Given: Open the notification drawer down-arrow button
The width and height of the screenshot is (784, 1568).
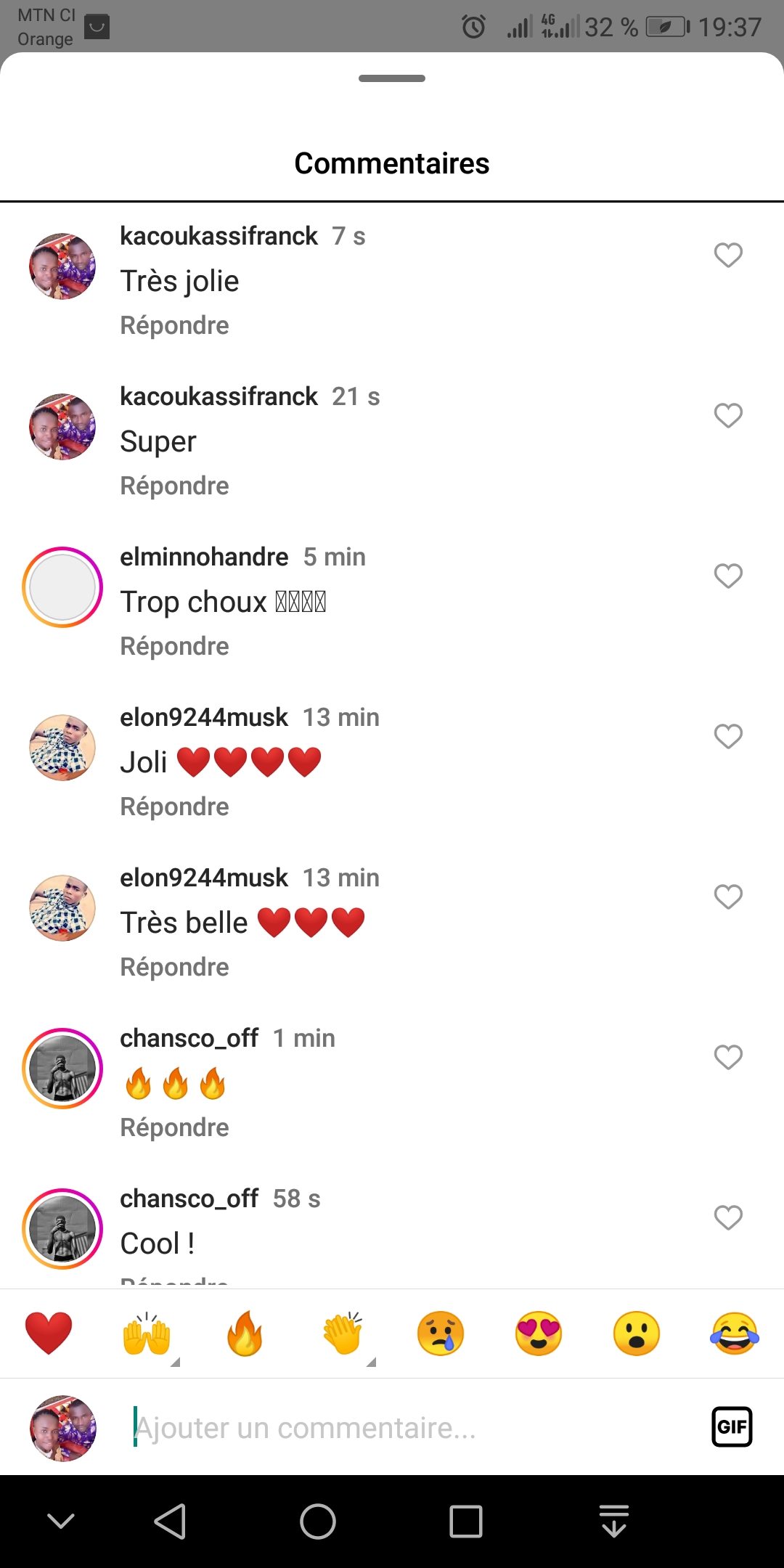Looking at the screenshot, I should point(614,1521).
